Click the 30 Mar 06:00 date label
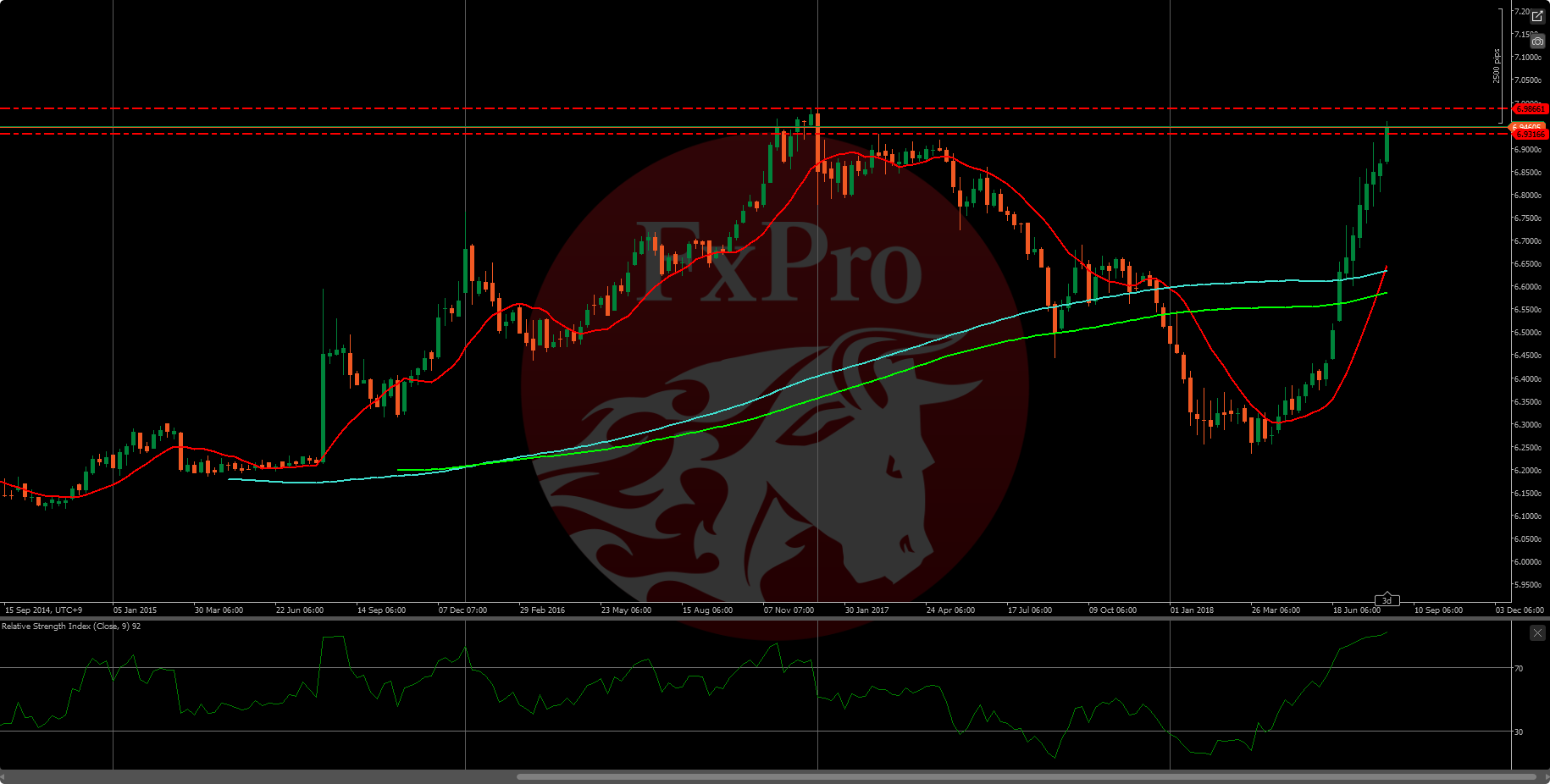Image resolution: width=1550 pixels, height=784 pixels. (219, 610)
